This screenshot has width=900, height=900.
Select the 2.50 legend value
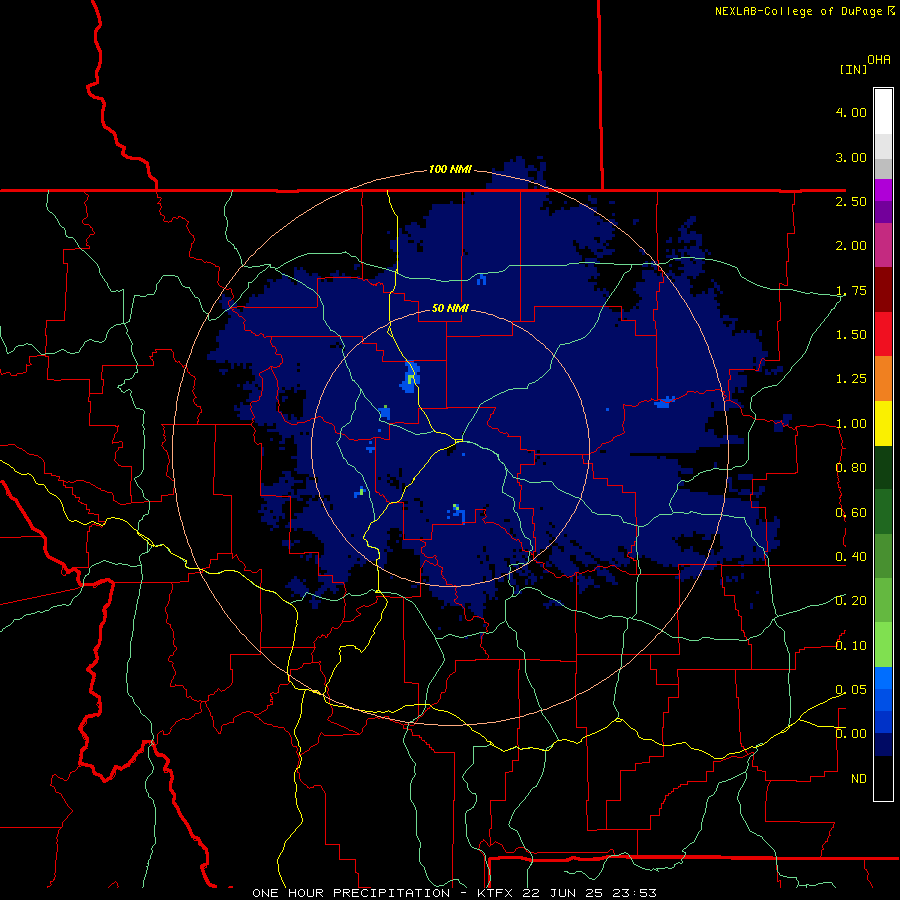[x=851, y=201]
